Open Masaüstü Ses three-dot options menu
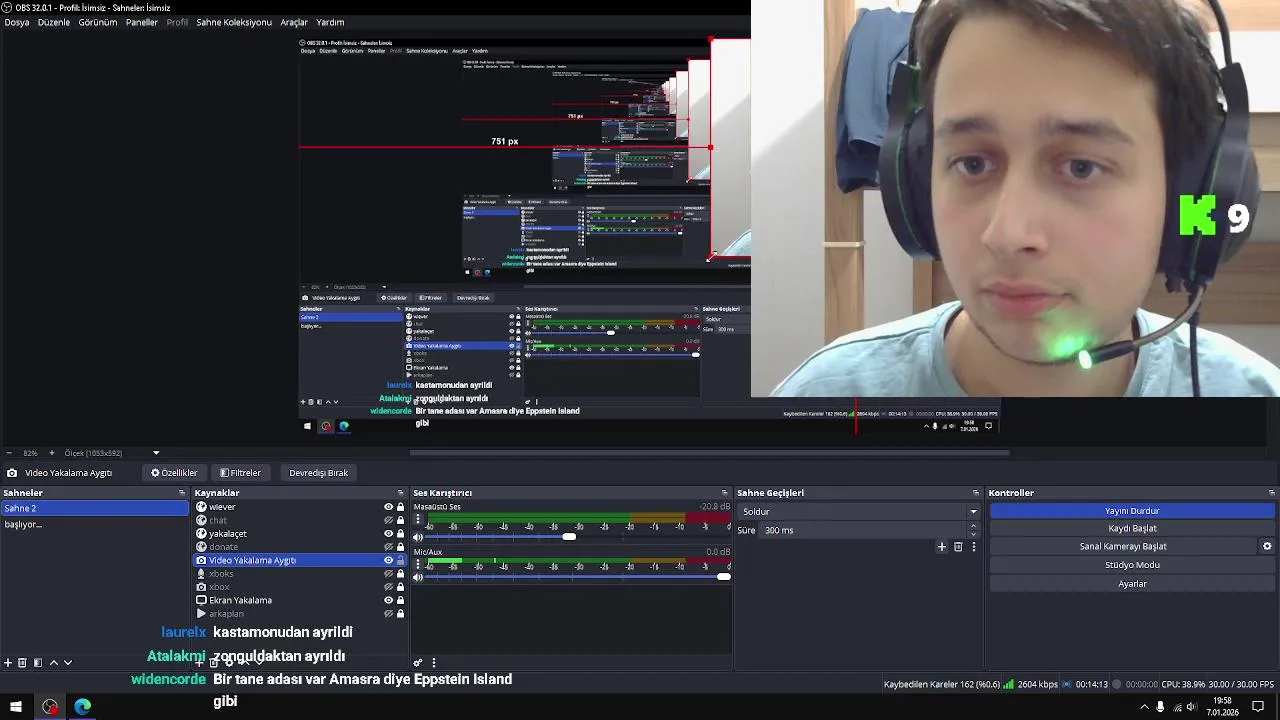 click(418, 521)
